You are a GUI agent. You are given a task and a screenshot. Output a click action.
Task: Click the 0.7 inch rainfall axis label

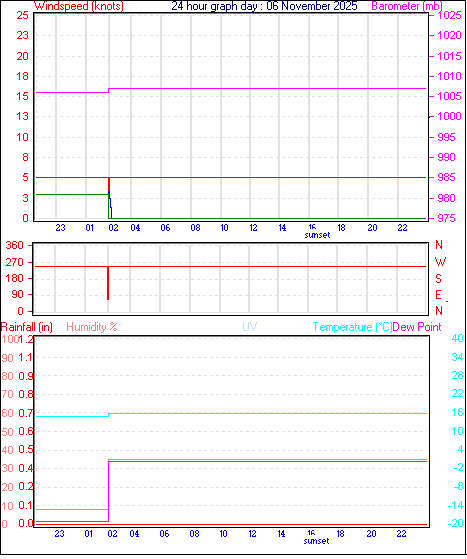pyautogui.click(x=26, y=413)
